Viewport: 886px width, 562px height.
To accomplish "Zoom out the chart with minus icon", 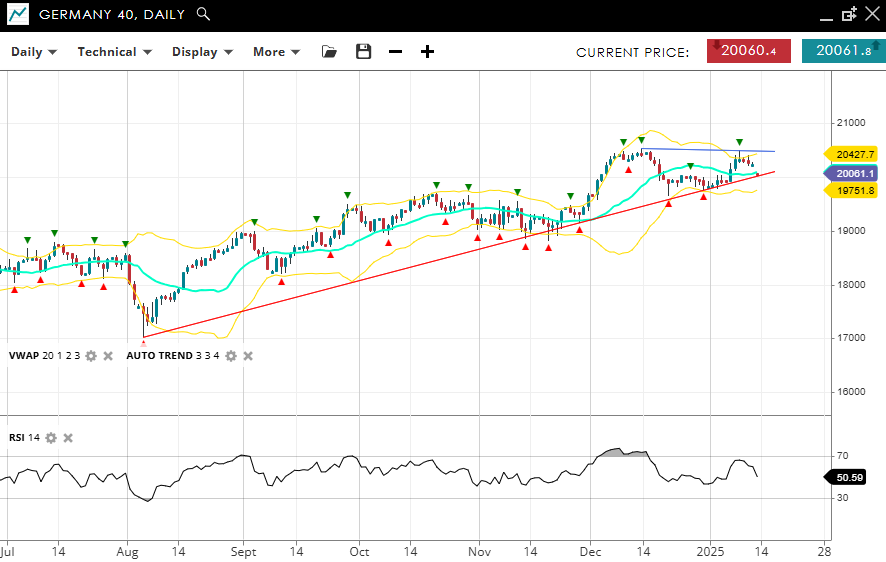I will click(395, 52).
